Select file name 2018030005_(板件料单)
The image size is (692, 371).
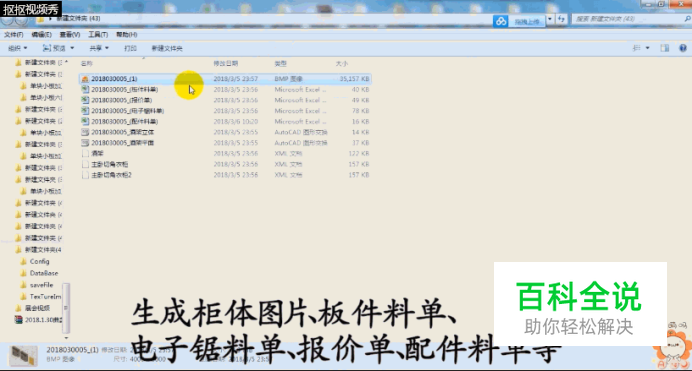(124, 90)
